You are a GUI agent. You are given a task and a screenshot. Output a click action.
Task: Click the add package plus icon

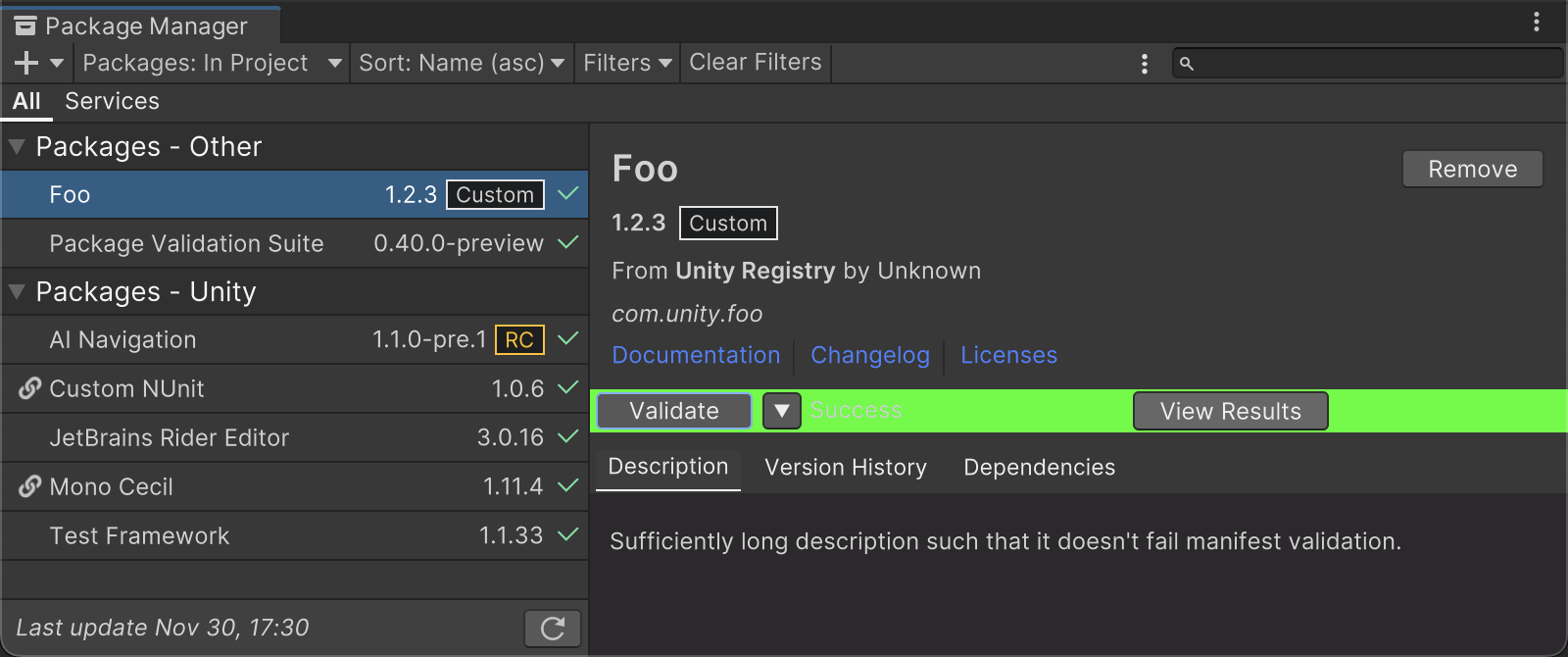tap(26, 63)
